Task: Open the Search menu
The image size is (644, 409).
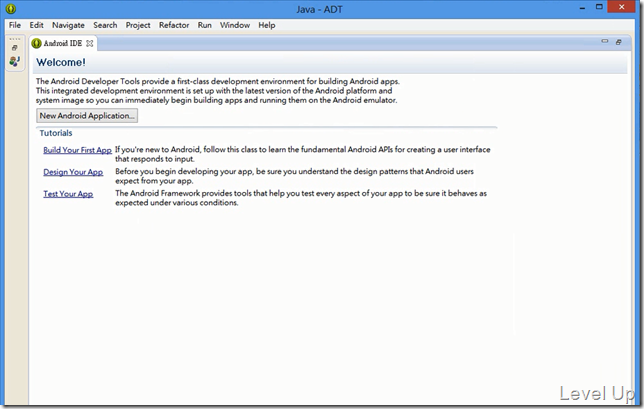Action: pyautogui.click(x=105, y=25)
